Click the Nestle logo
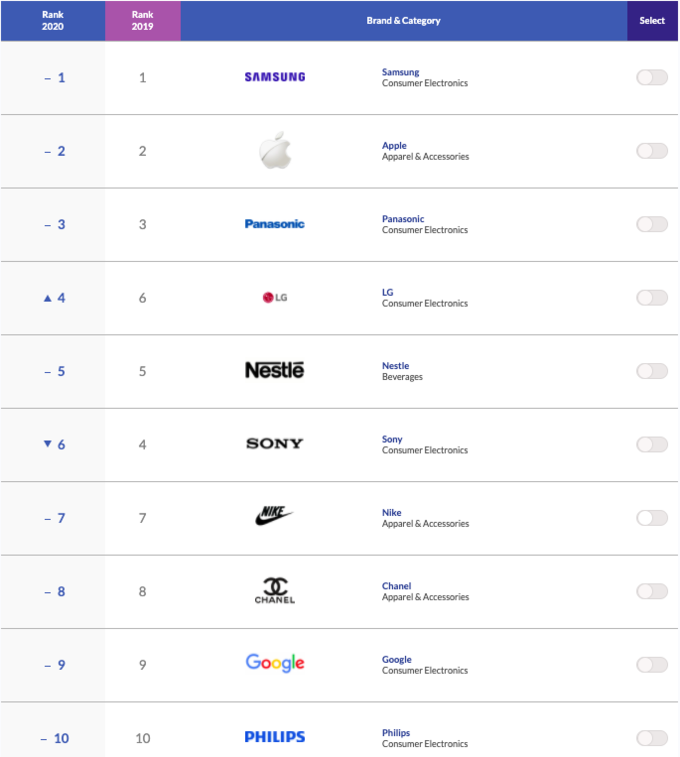Image resolution: width=680 pixels, height=757 pixels. 275,370
